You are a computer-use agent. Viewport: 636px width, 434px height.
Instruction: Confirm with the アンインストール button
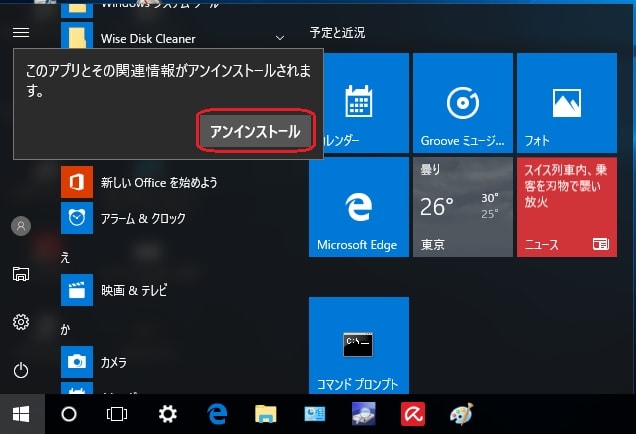point(256,131)
